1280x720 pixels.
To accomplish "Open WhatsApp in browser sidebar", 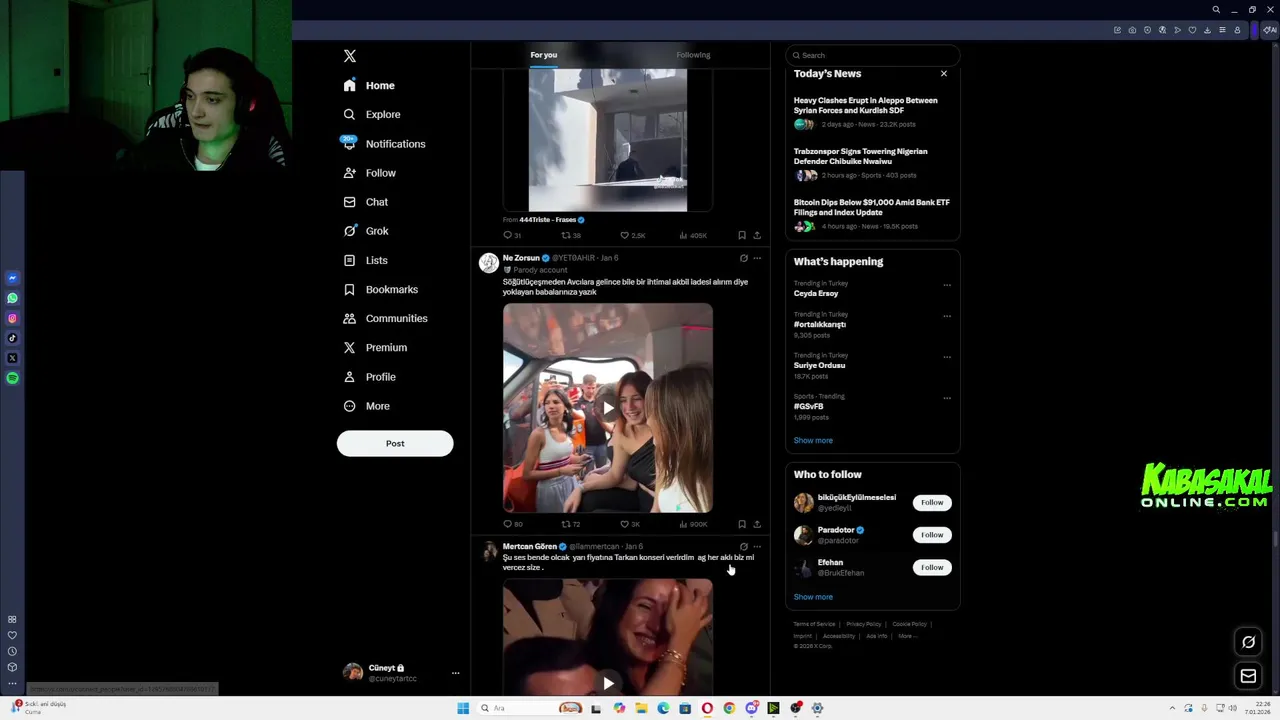I will [x=12, y=298].
